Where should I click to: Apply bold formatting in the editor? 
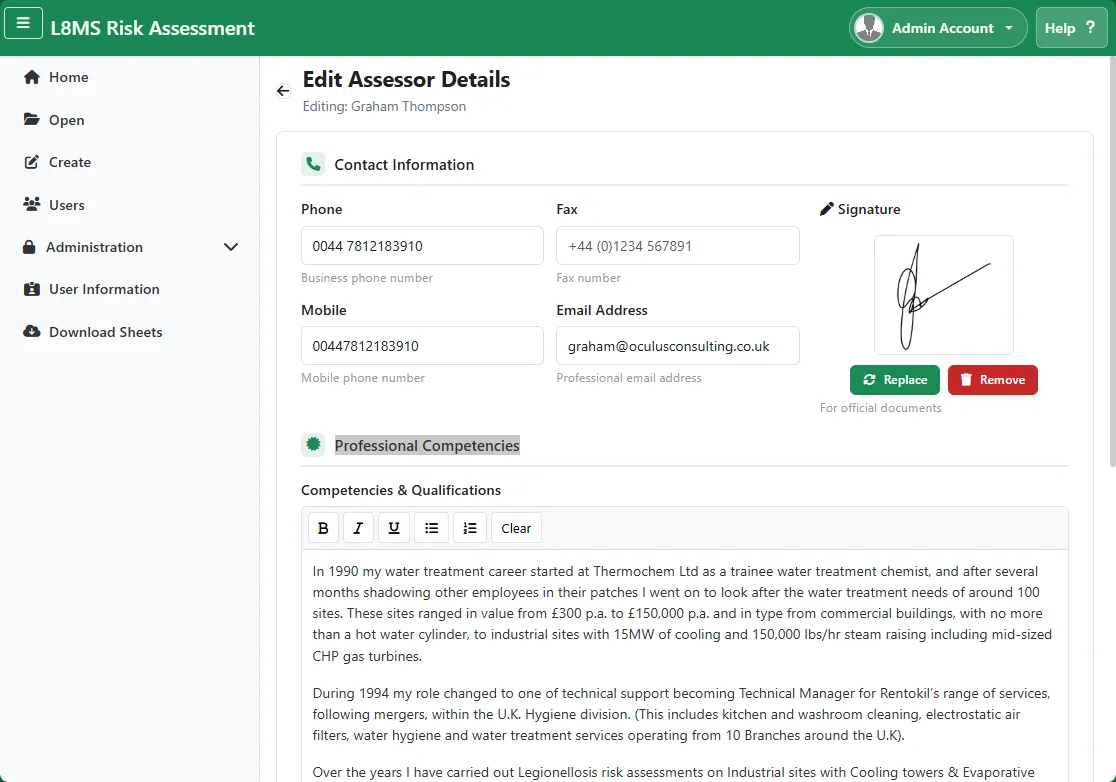(323, 528)
